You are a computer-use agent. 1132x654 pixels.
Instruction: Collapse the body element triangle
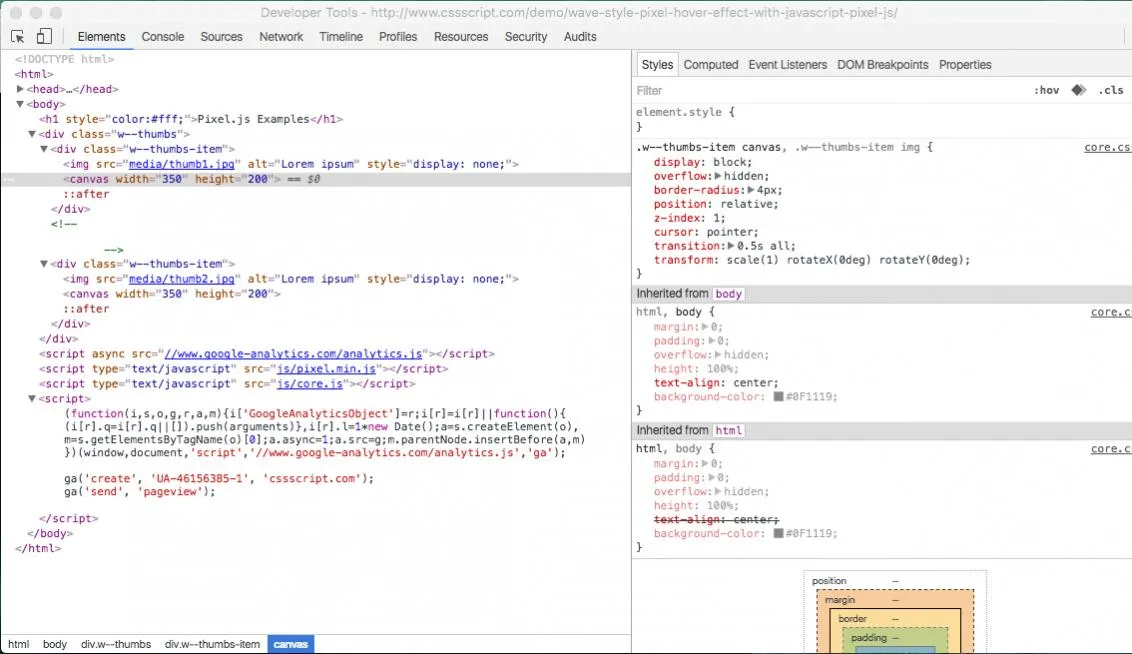coord(19,104)
